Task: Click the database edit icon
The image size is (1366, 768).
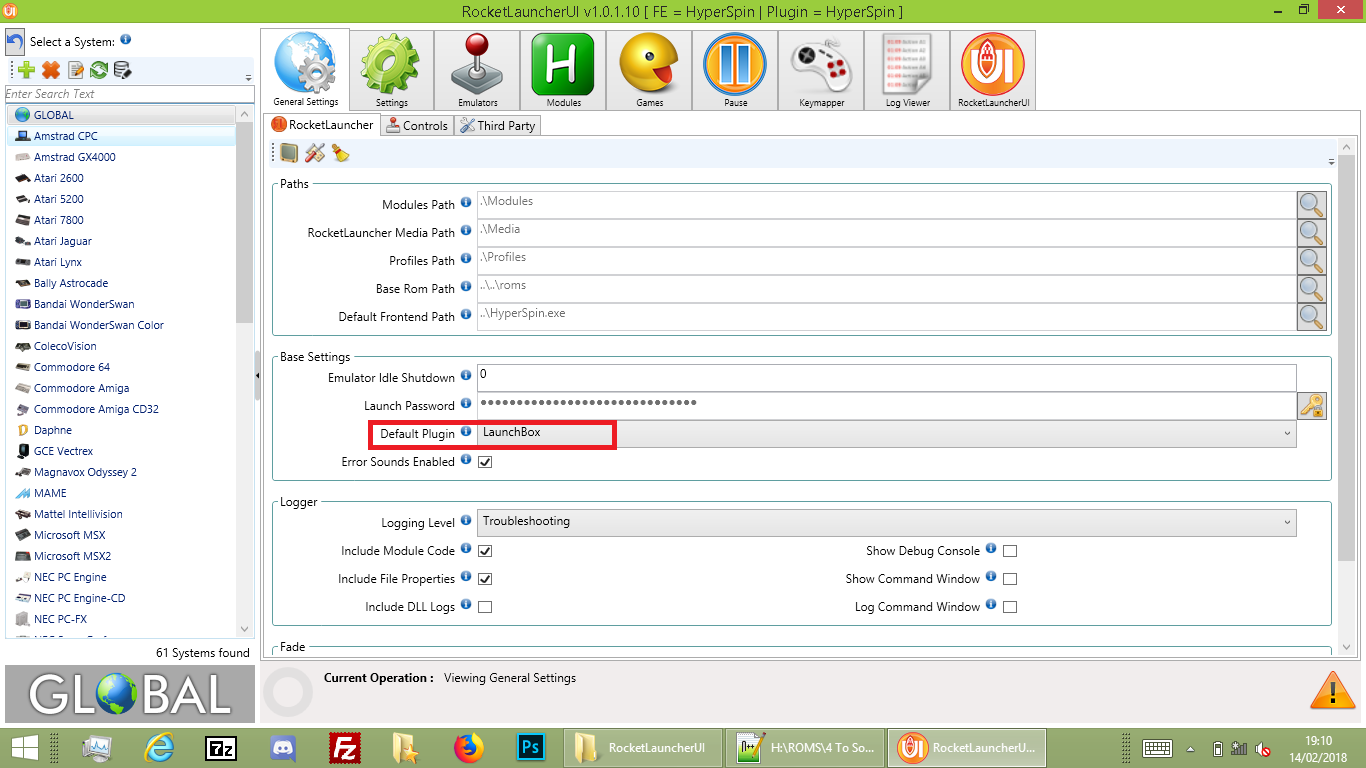Action: 122,70
